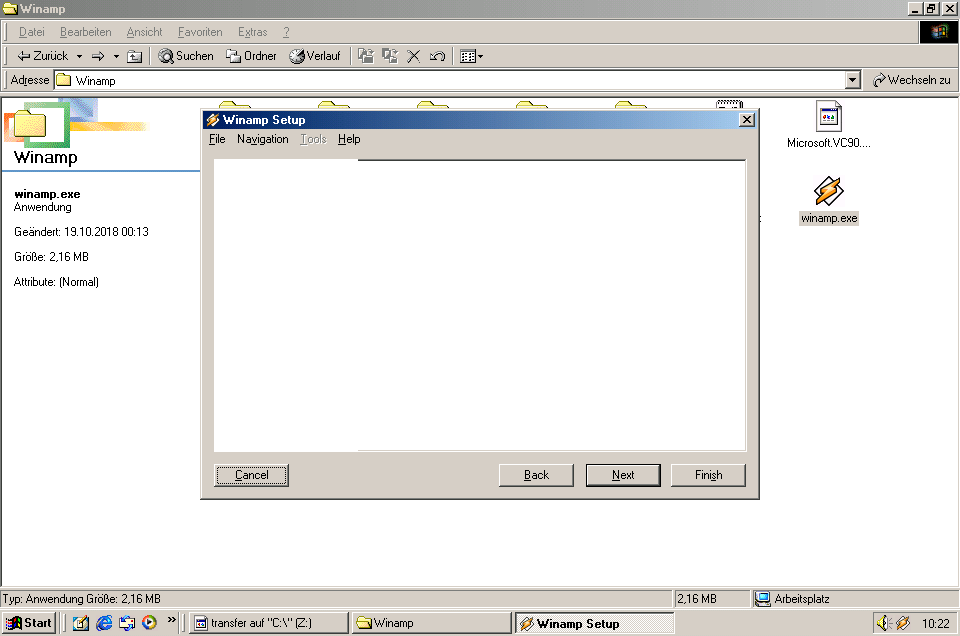Click Show Desktop quick launch icon

[x=81, y=623]
